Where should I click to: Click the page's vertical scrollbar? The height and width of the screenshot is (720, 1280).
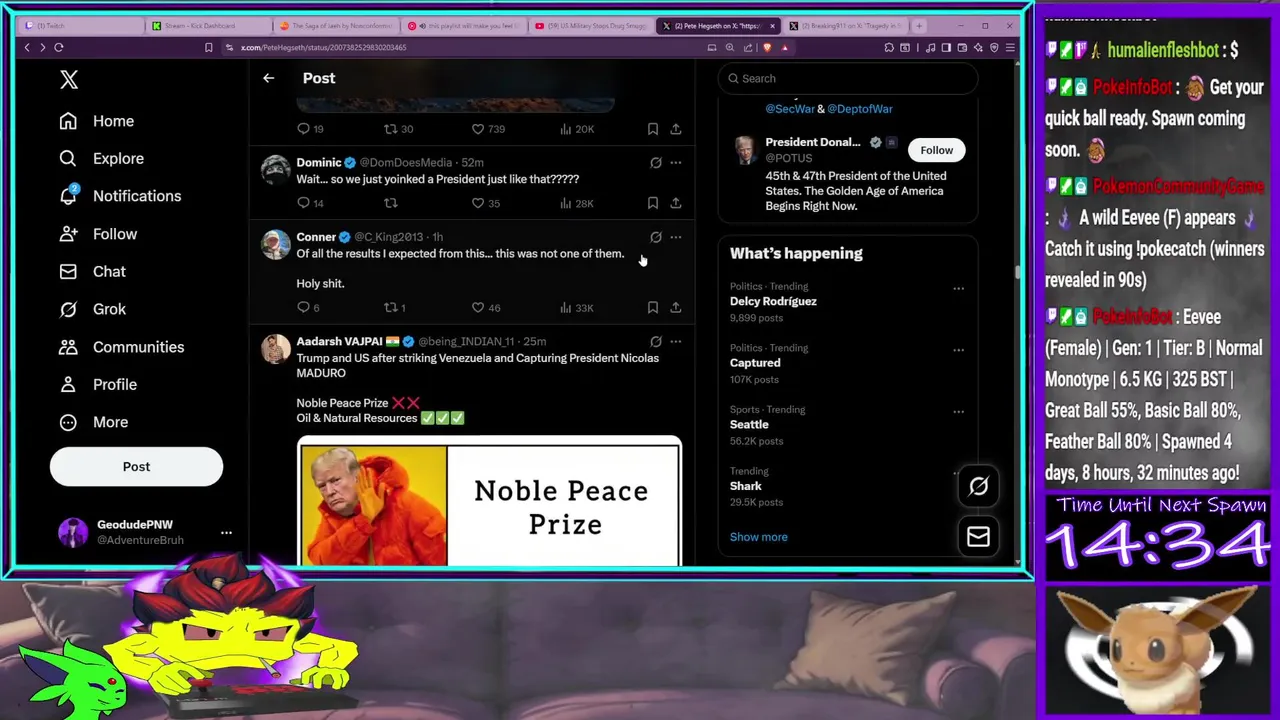1018,270
